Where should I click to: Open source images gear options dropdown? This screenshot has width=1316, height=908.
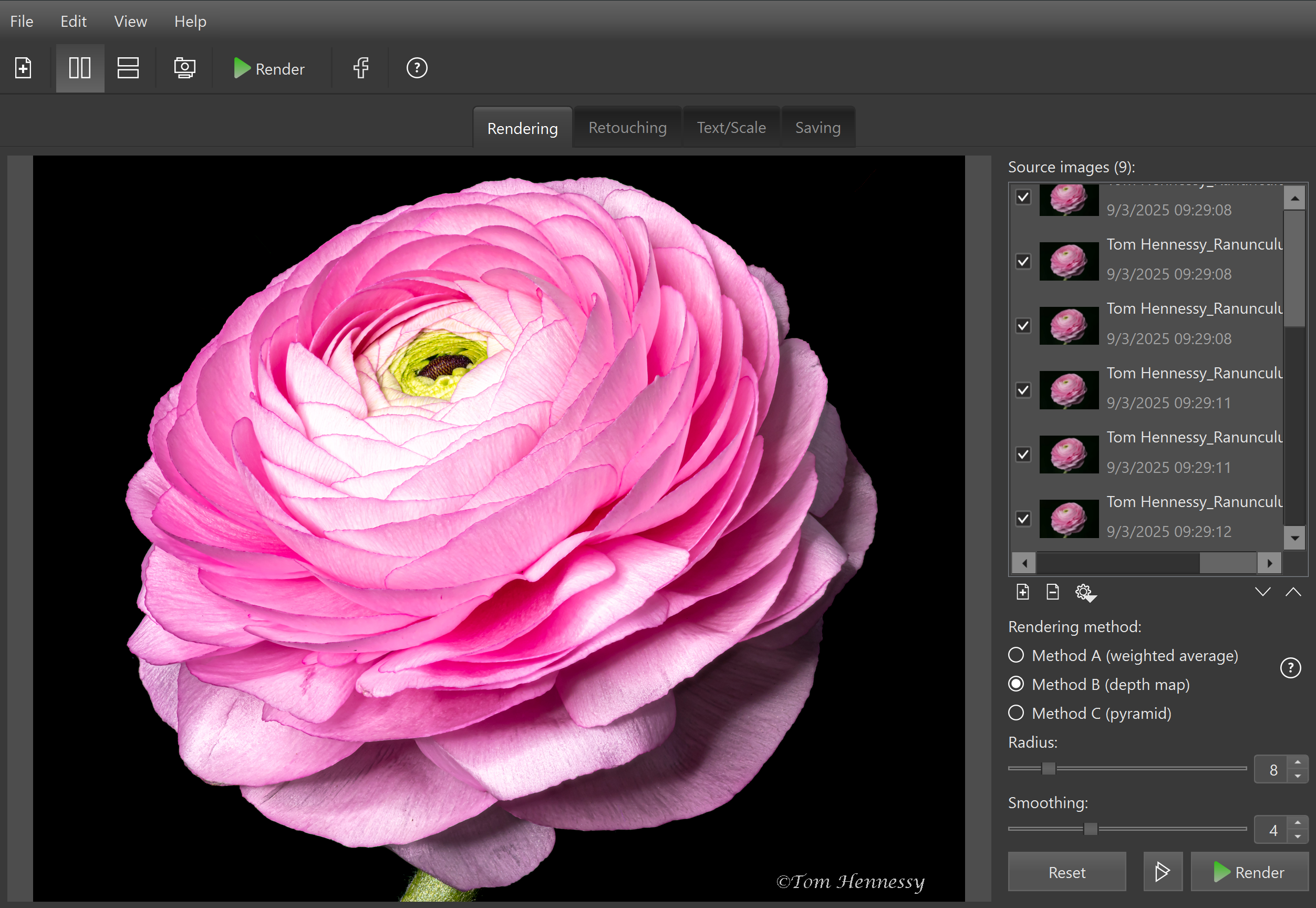[1085, 593]
